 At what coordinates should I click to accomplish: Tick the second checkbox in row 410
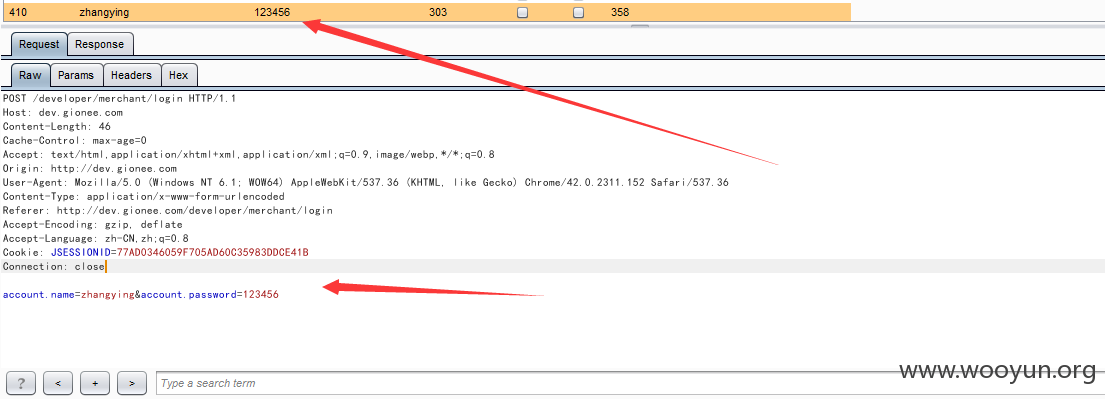pyautogui.click(x=578, y=13)
